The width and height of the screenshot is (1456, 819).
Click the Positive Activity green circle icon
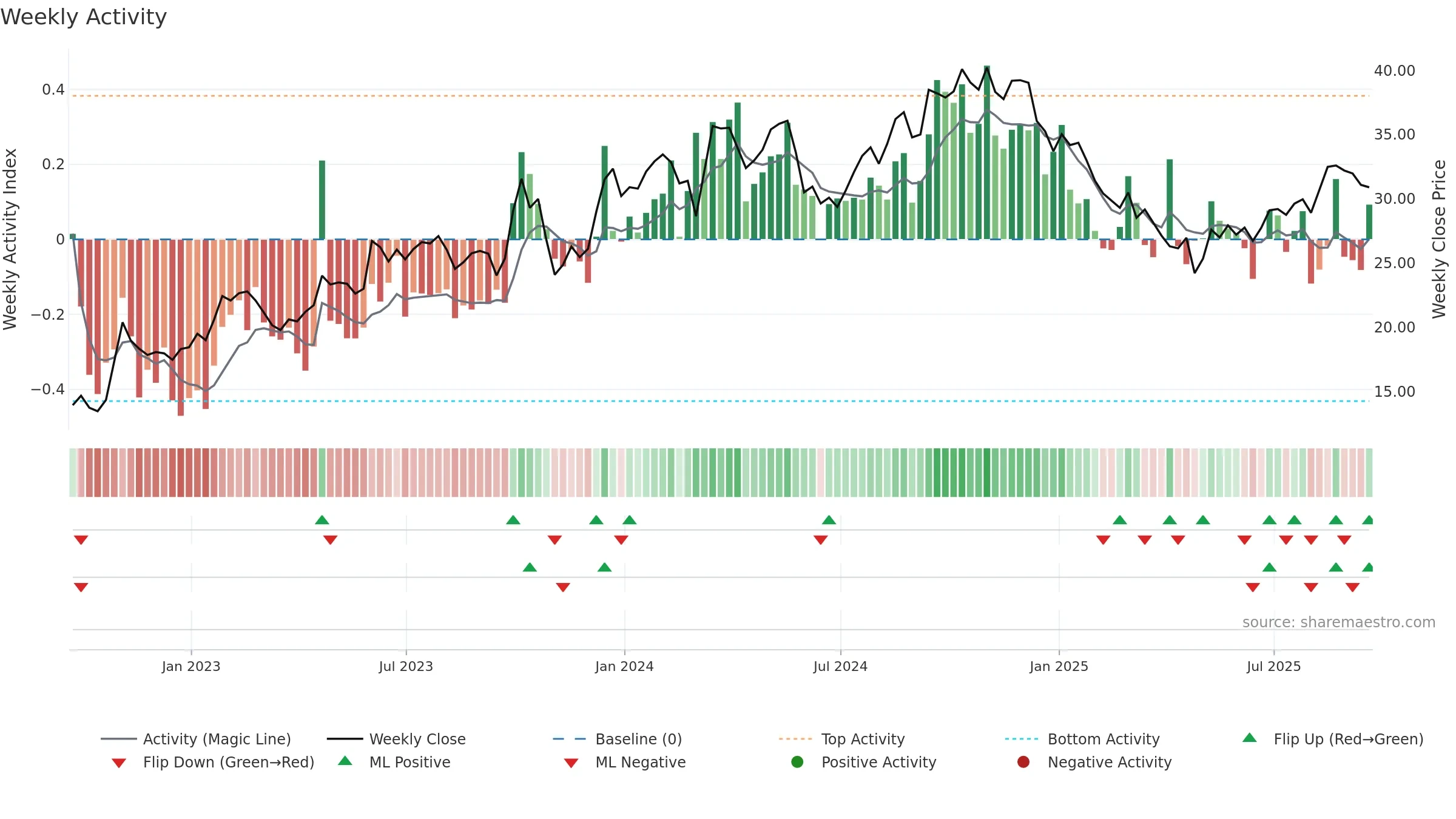(797, 762)
